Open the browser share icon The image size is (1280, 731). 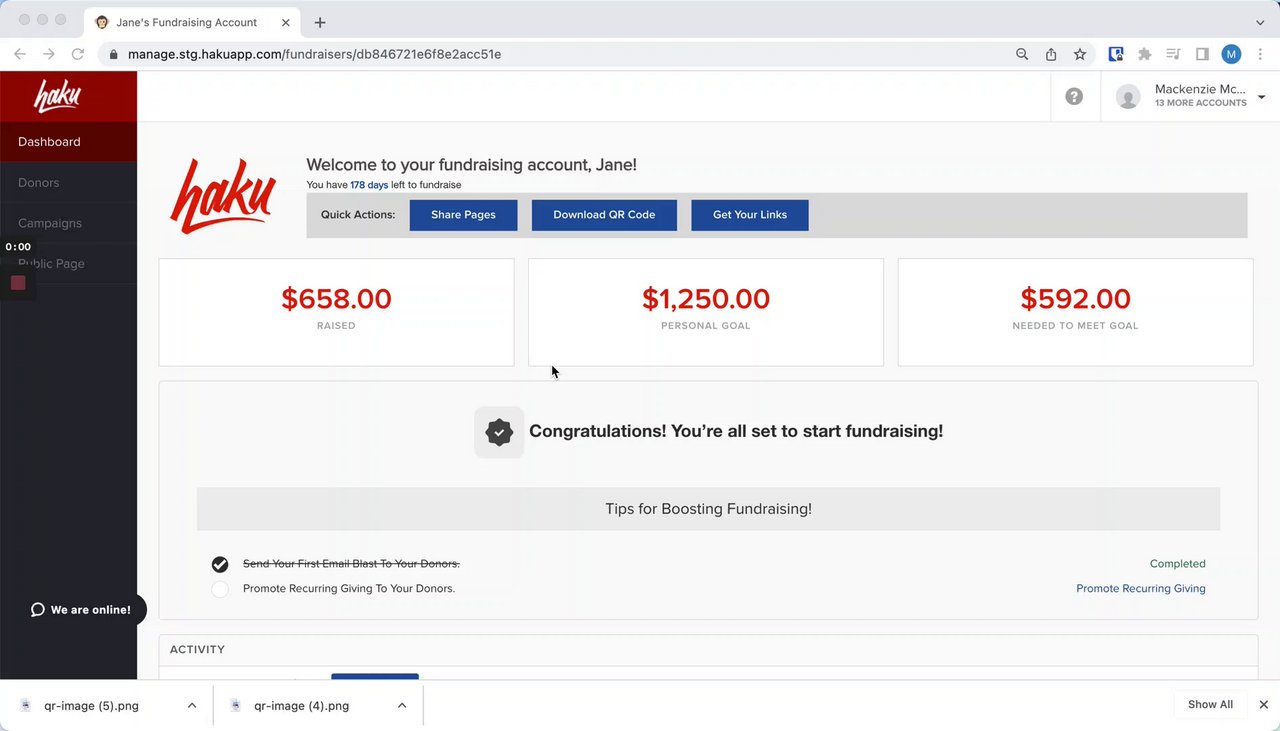coord(1051,54)
